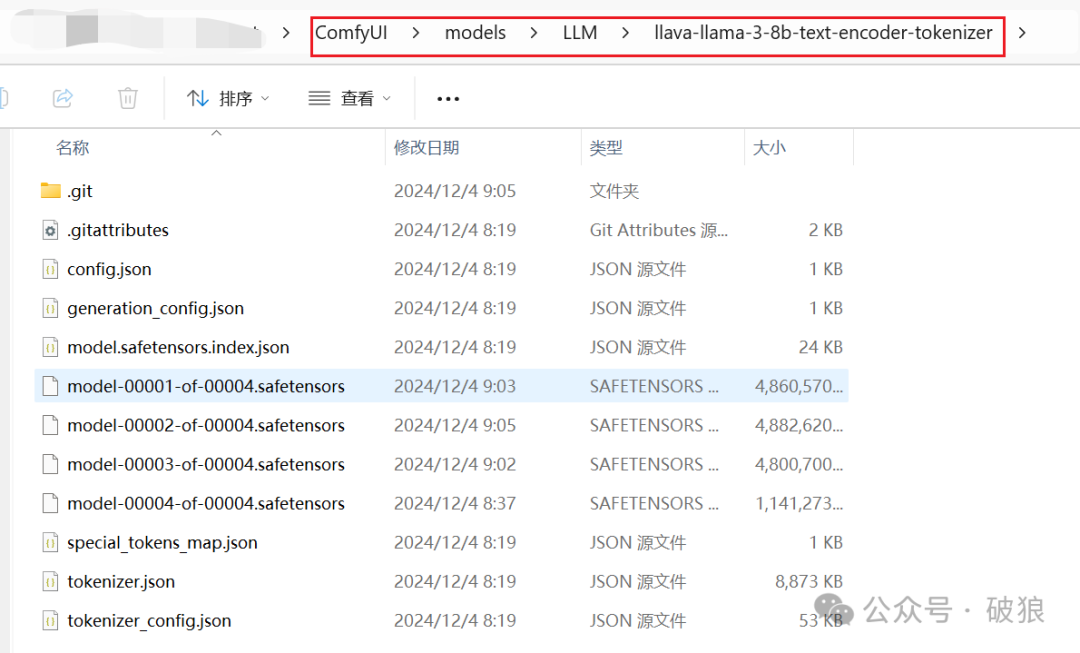Click the 4,882,620 size cell
This screenshot has height=653, width=1080.
pos(799,425)
